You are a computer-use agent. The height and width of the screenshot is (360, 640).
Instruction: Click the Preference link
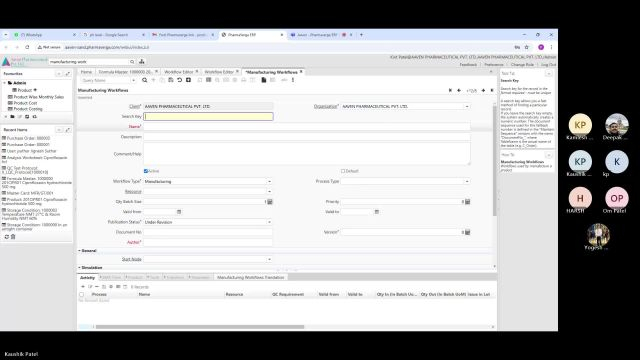[493, 64]
